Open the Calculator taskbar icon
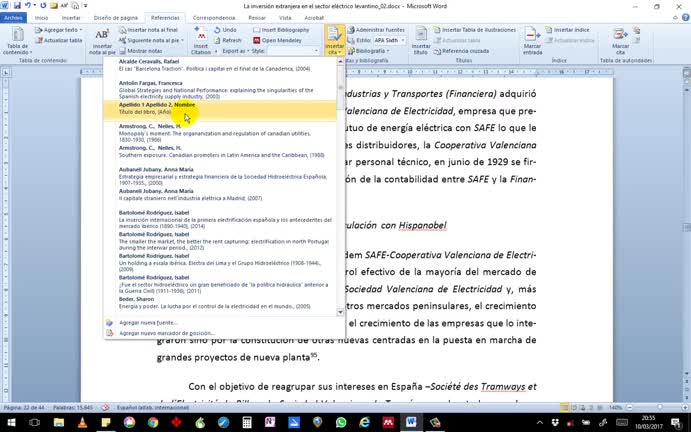The width and height of the screenshot is (691, 432). tap(247, 423)
